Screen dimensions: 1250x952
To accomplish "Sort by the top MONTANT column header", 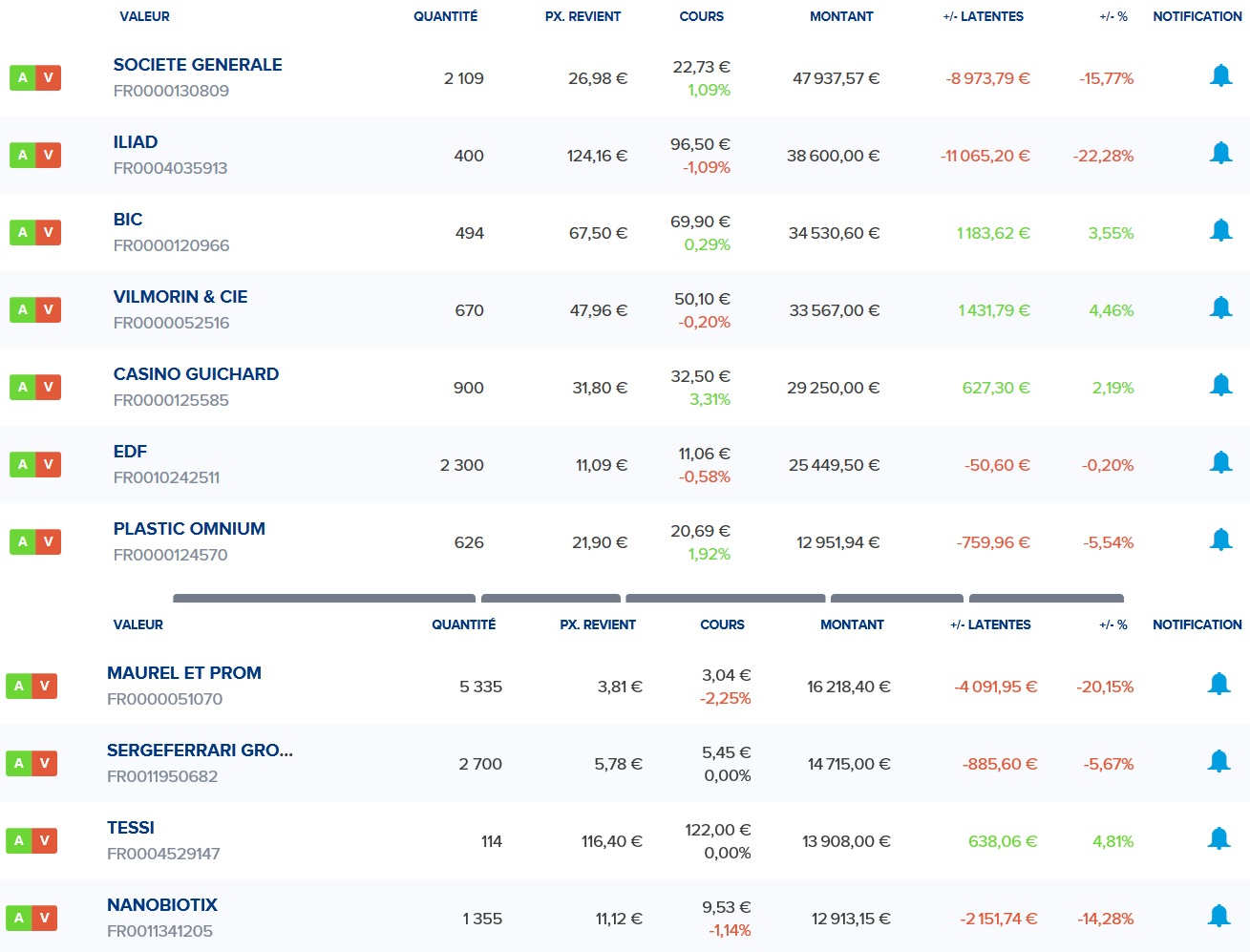I will pyautogui.click(x=841, y=16).
